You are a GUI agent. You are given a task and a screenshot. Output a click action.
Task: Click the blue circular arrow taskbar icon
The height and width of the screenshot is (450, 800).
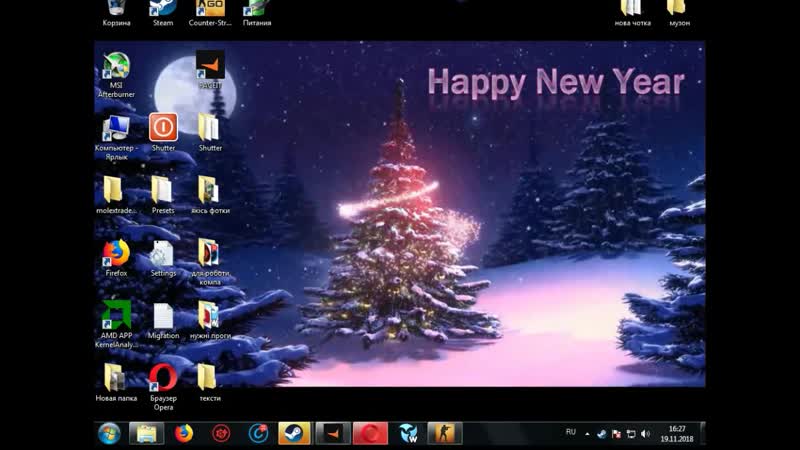pyautogui.click(x=258, y=434)
